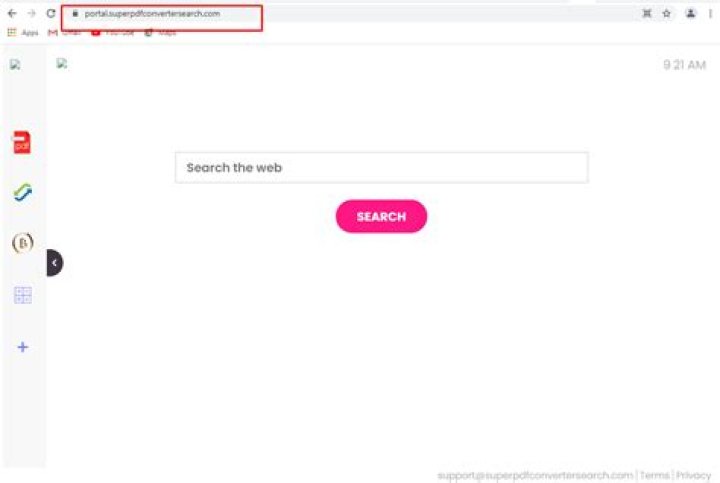Click the green-blue link converter sidebar icon
The width and height of the screenshot is (720, 483).
point(22,192)
